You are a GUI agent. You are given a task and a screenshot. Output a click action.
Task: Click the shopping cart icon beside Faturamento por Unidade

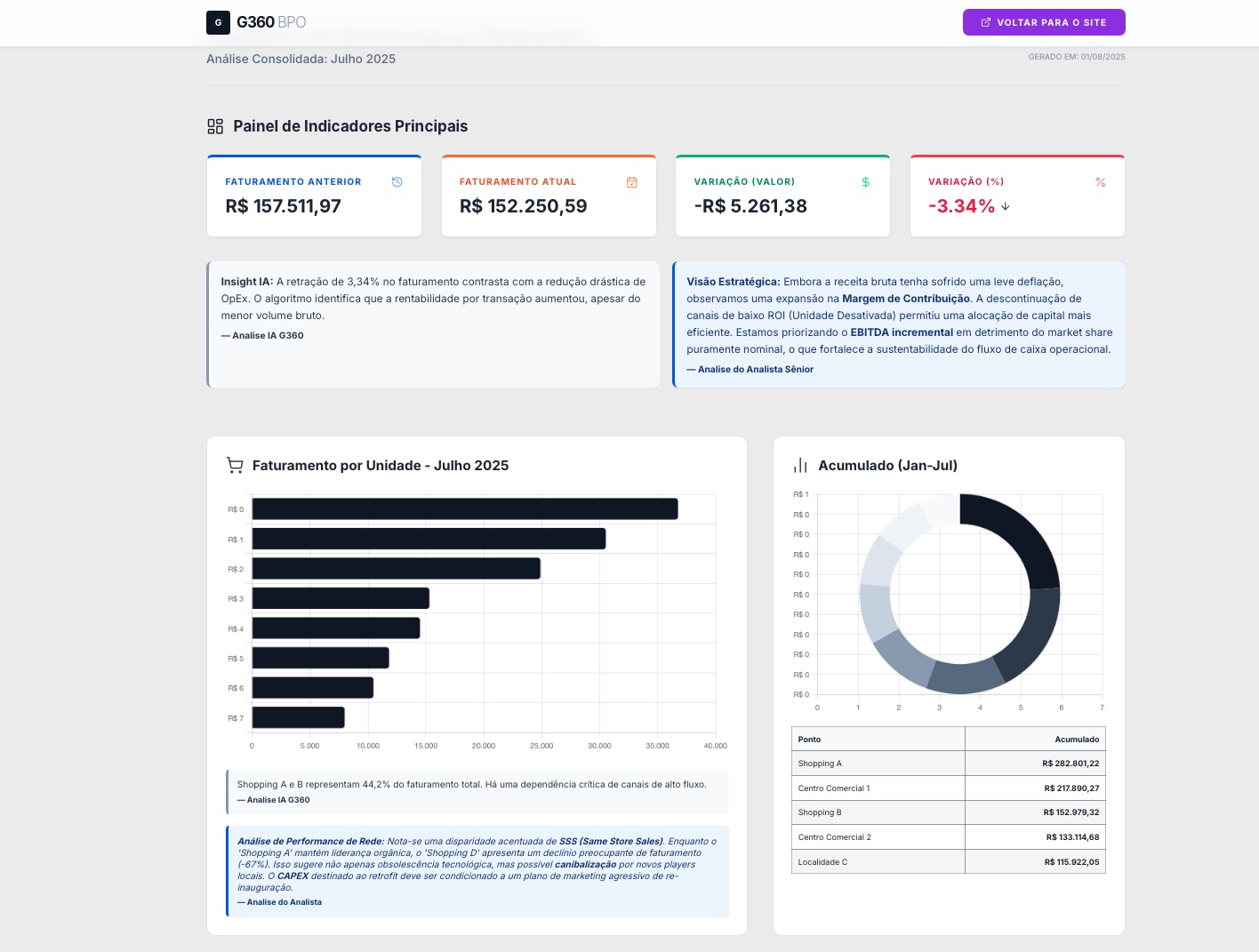click(x=235, y=465)
